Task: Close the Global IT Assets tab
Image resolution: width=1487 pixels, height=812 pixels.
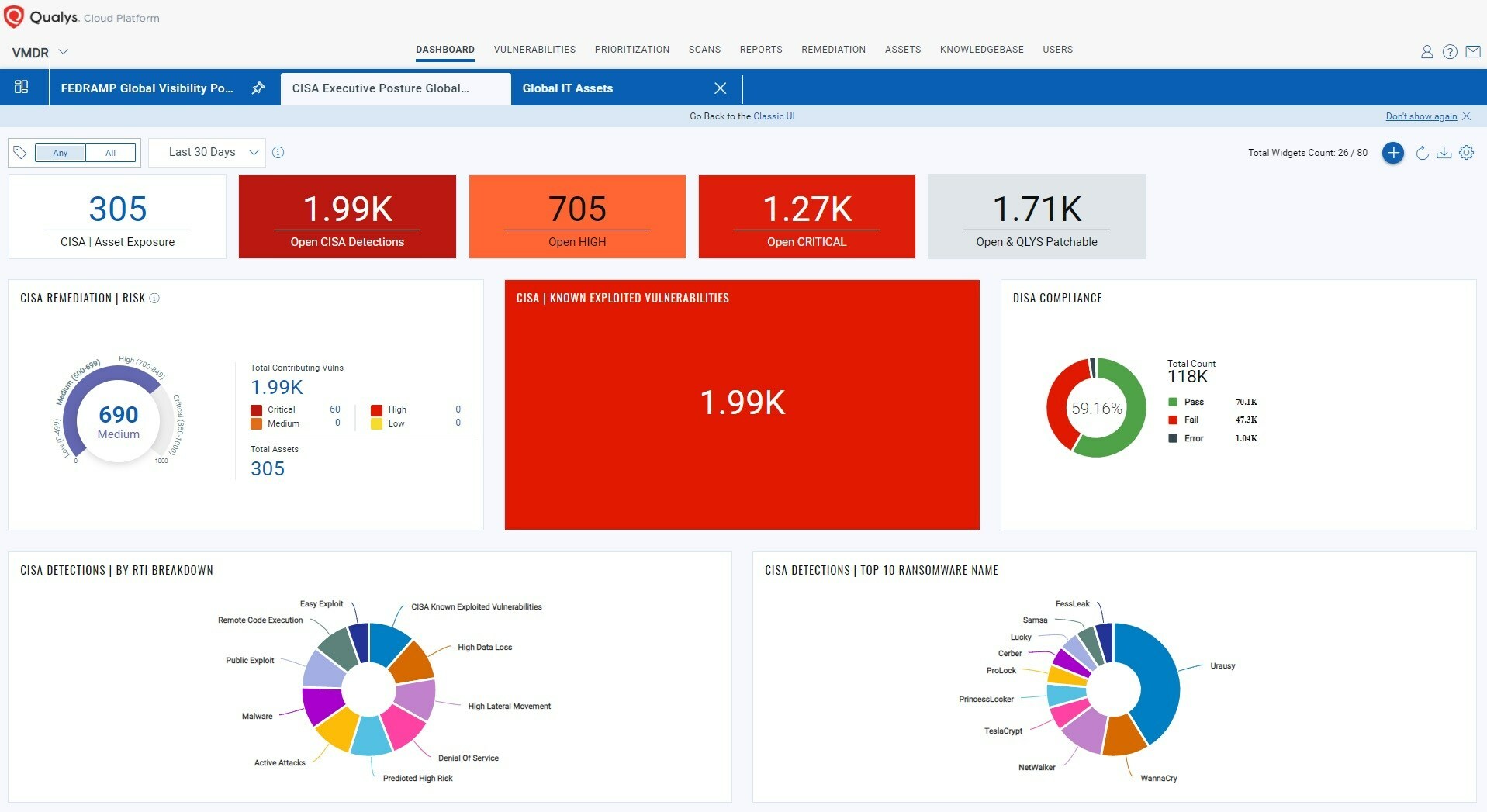Action: [720, 88]
